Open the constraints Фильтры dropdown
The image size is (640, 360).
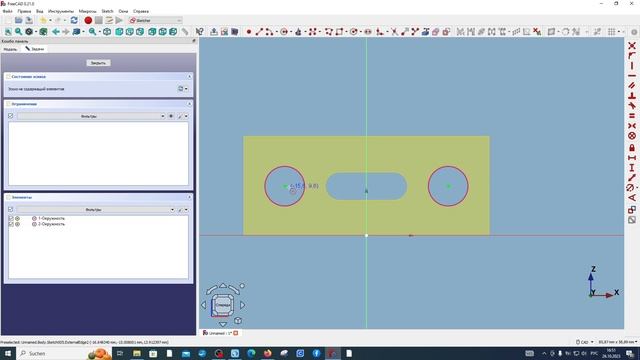pos(91,116)
